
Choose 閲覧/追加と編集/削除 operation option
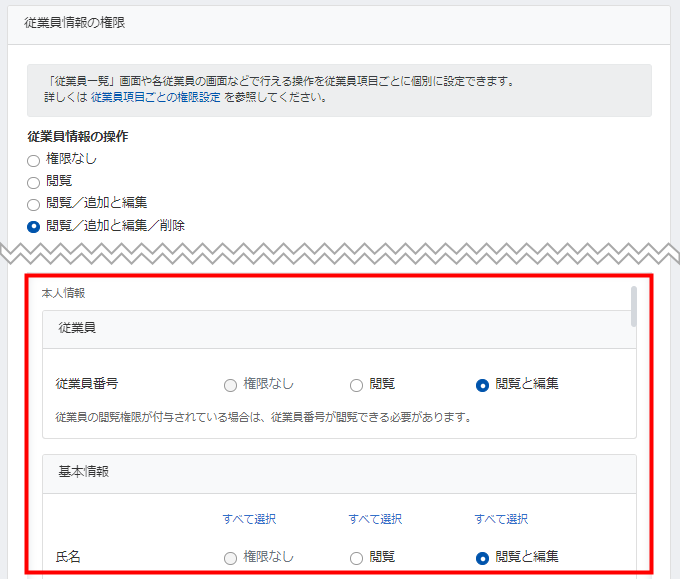pyautogui.click(x=33, y=227)
